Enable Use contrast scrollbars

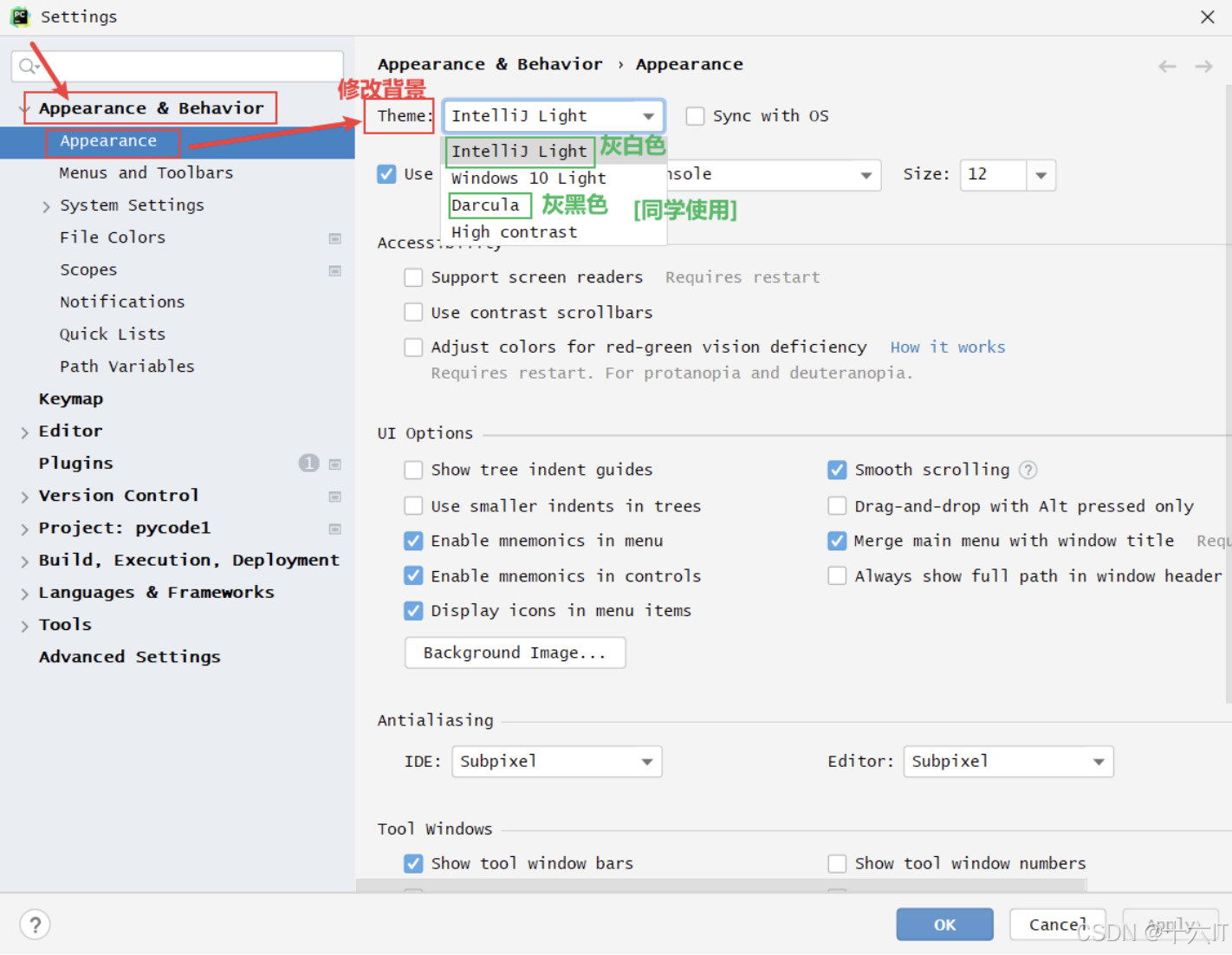point(413,312)
